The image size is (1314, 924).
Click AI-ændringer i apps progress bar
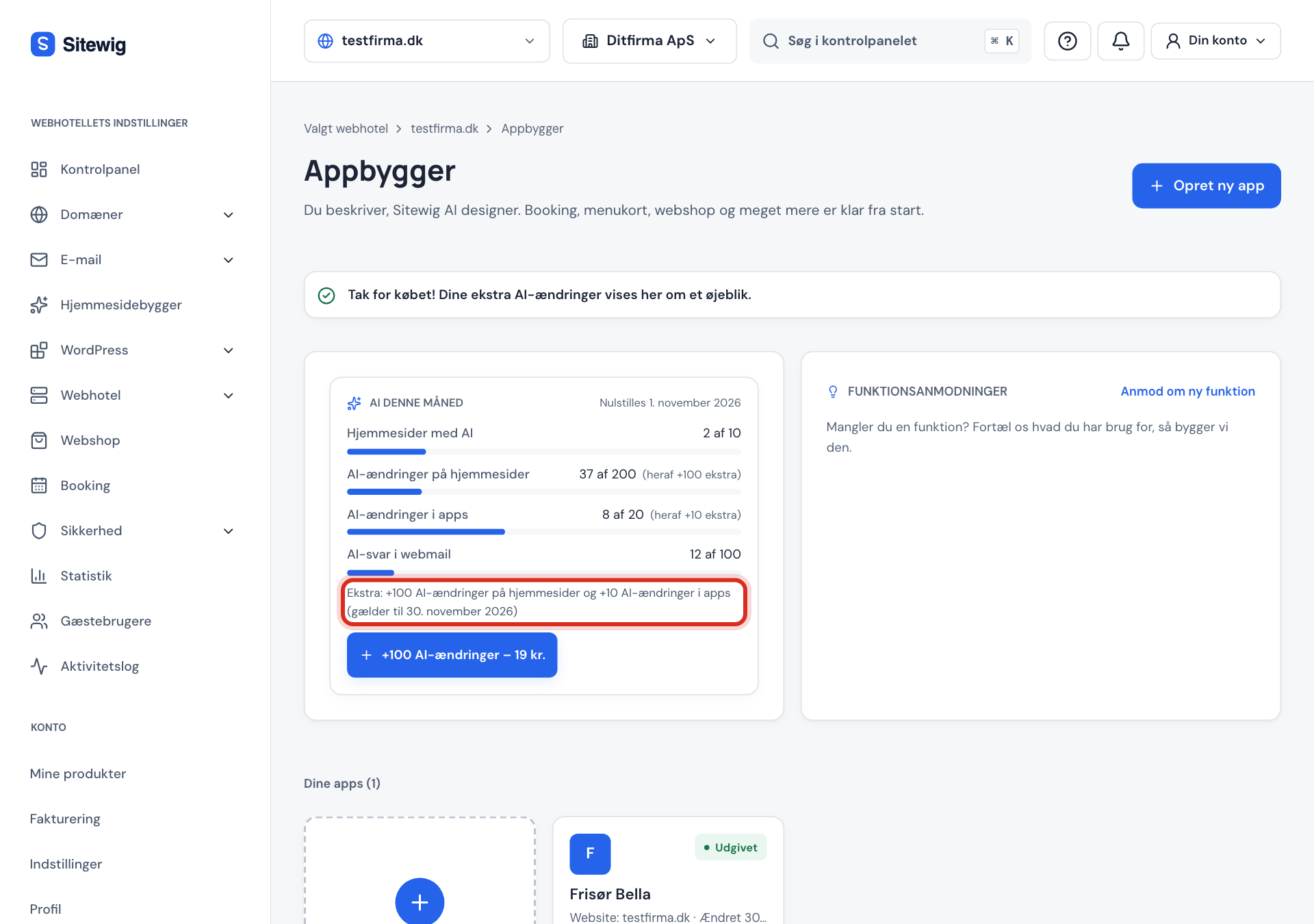click(x=544, y=532)
